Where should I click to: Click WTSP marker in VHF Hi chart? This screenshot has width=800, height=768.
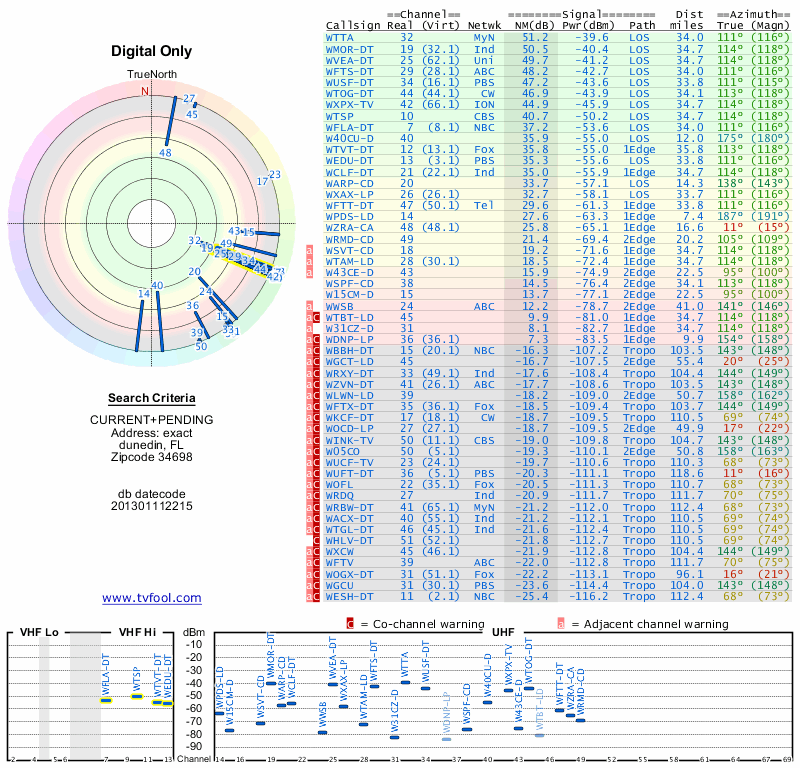[137, 696]
